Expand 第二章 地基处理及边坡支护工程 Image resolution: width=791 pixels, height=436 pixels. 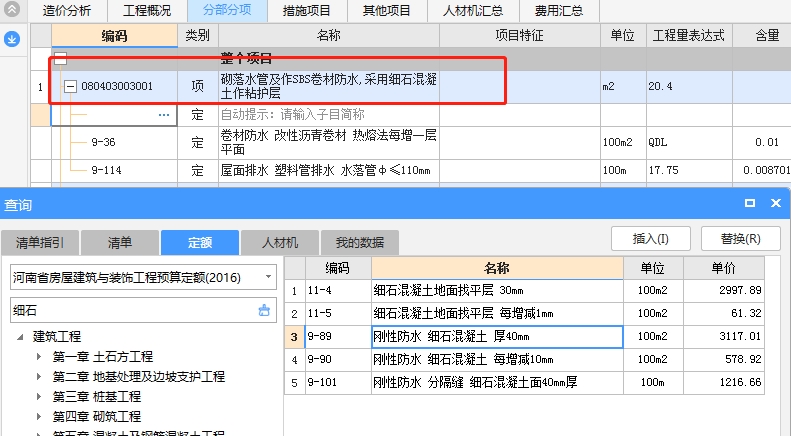(x=39, y=376)
